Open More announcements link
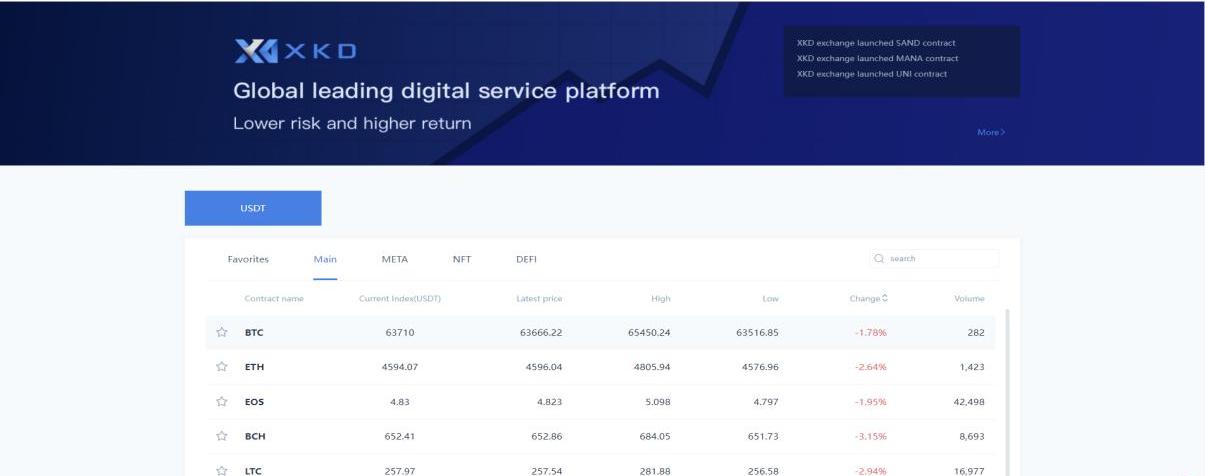This screenshot has width=1205, height=476. point(990,132)
